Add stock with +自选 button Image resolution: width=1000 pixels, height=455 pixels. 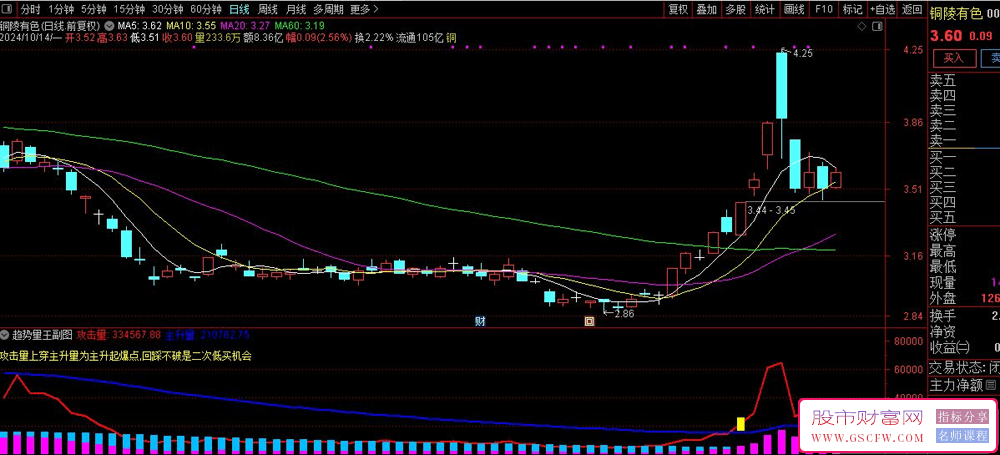883,9
